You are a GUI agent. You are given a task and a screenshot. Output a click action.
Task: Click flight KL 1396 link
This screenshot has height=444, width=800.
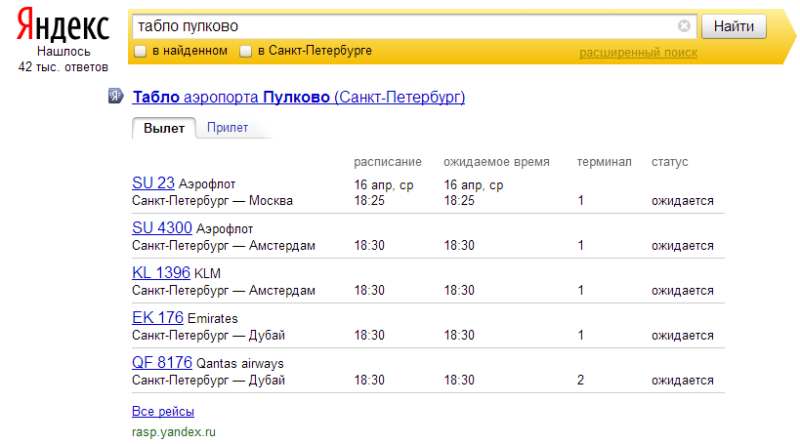161,272
